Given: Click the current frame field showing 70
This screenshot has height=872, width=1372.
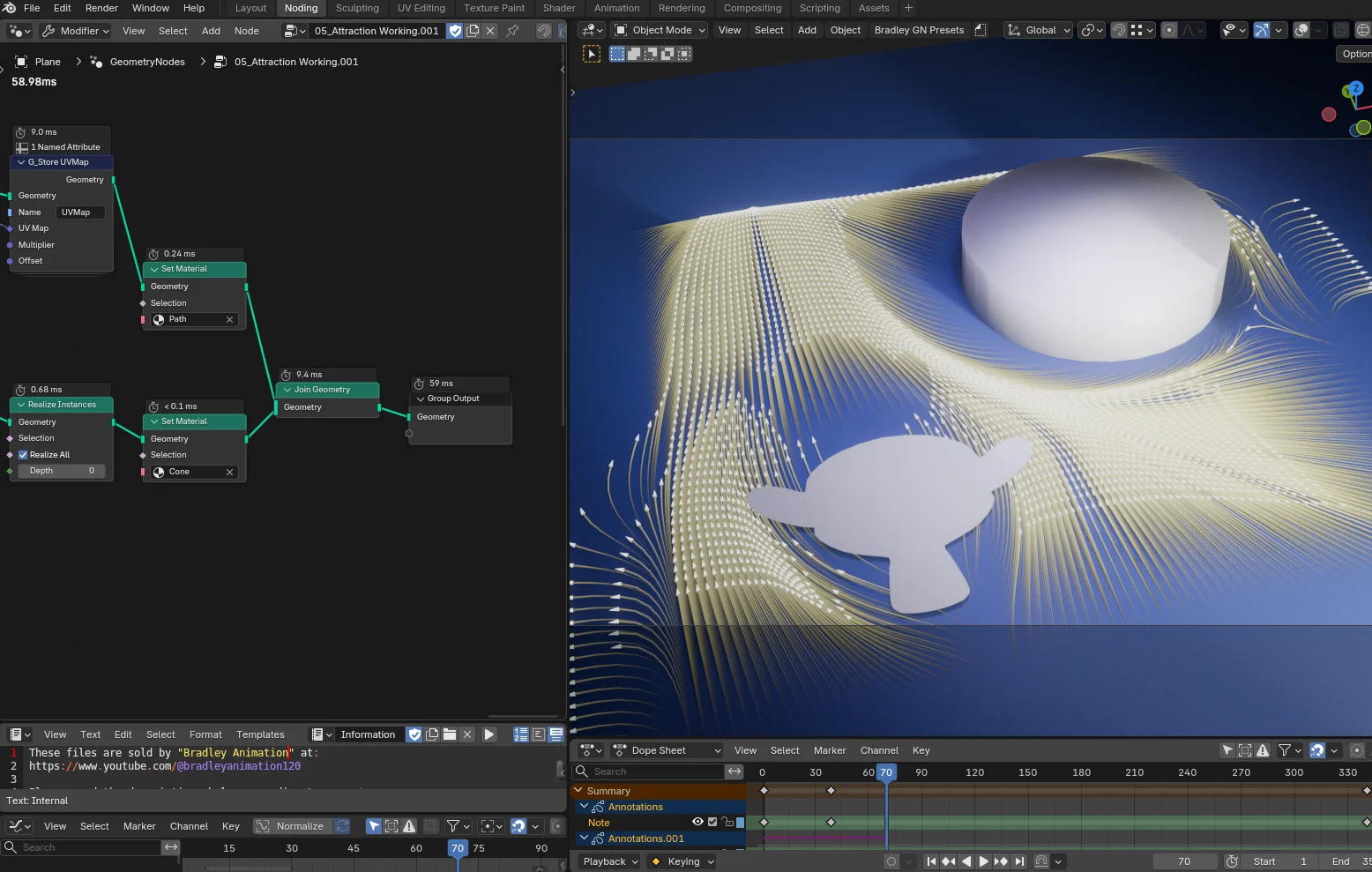Looking at the screenshot, I should [1184, 861].
